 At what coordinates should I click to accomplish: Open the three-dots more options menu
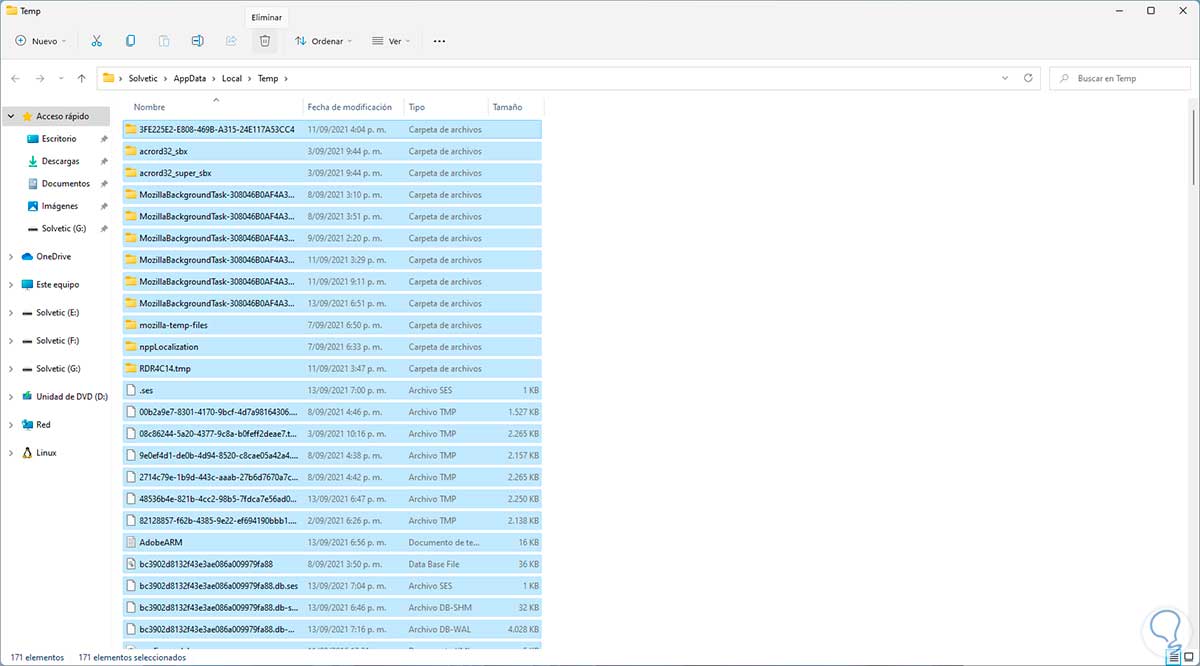tap(439, 41)
